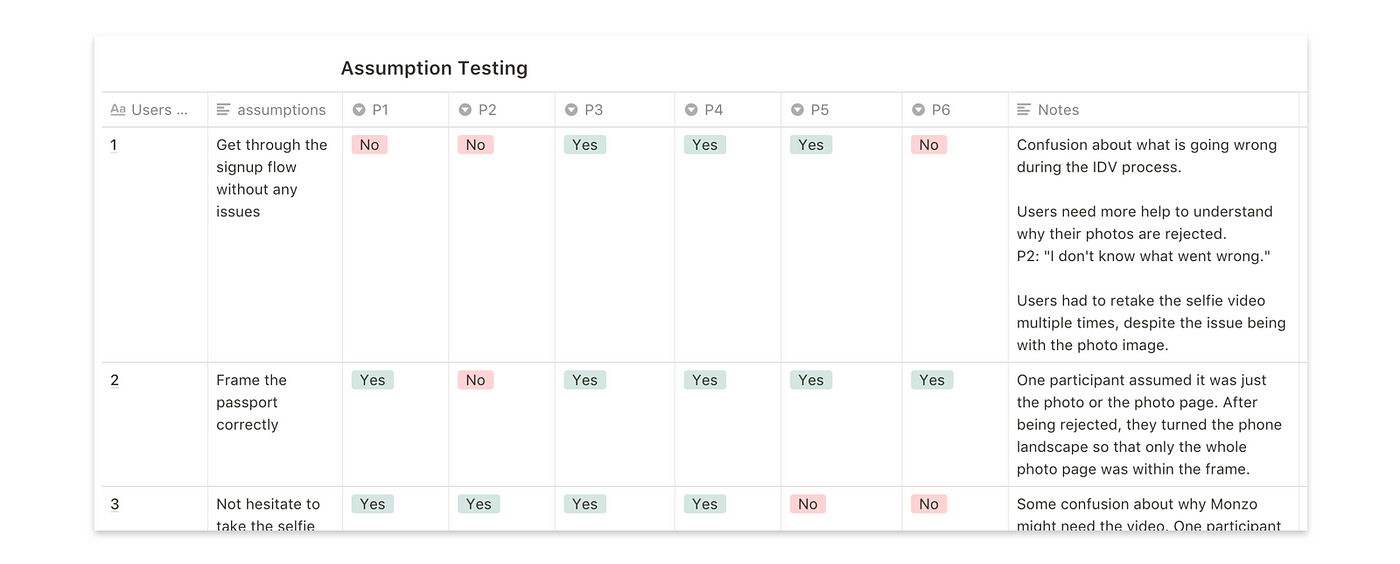Open the assumptions column header menu
1400x564 pixels.
coord(275,110)
